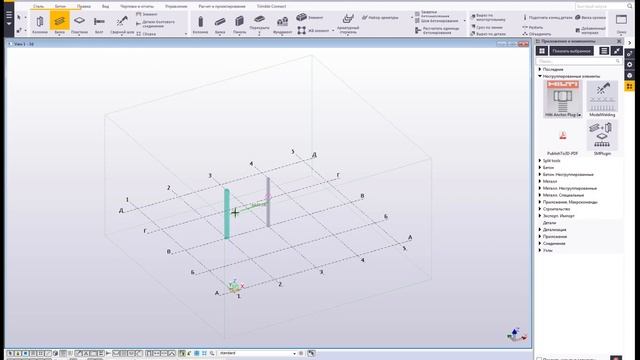Screen dimensions: 640x360
Task: Switch catalog to thumbnail grid view
Action: (x=542, y=51)
